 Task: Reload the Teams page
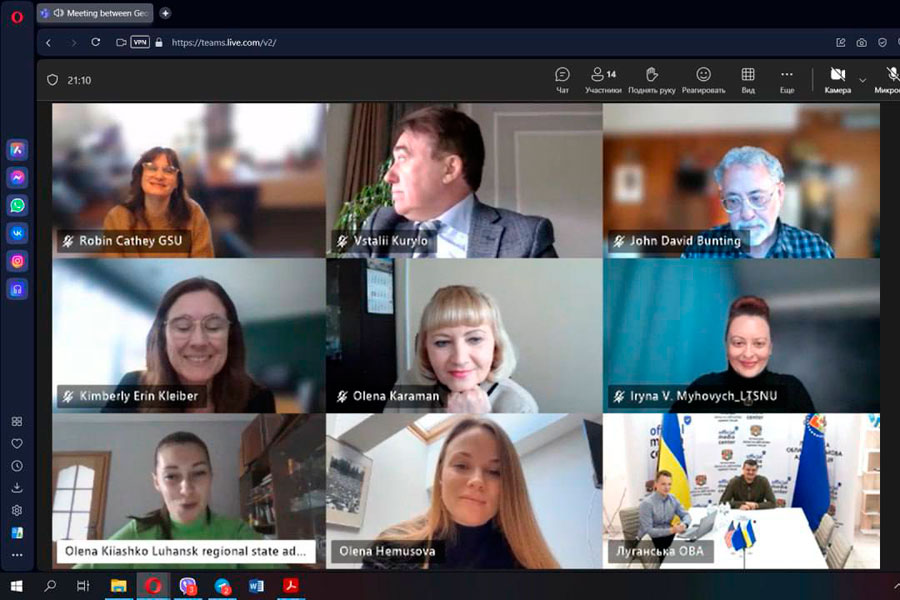click(96, 42)
